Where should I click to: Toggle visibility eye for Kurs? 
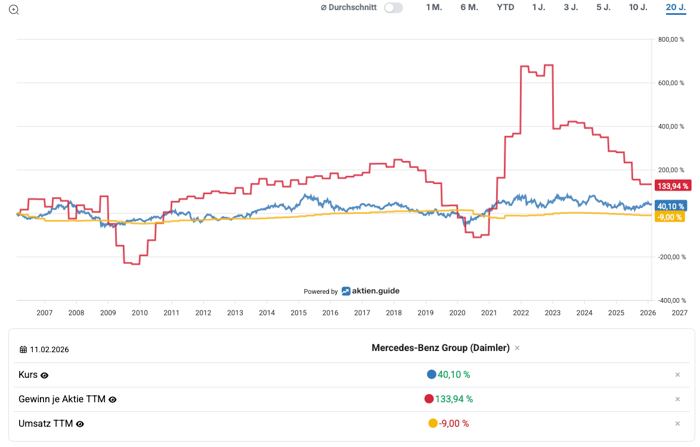(45, 376)
